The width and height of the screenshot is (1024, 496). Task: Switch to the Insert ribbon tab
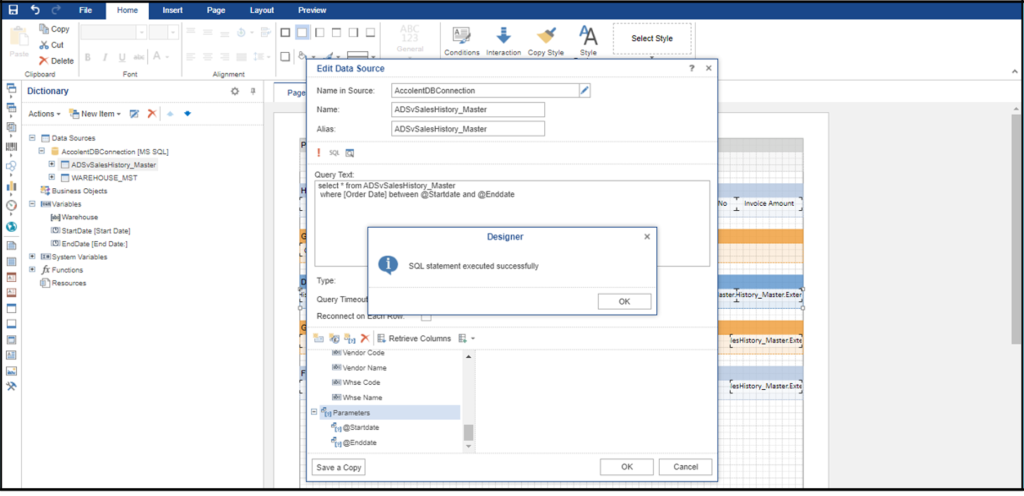click(172, 10)
